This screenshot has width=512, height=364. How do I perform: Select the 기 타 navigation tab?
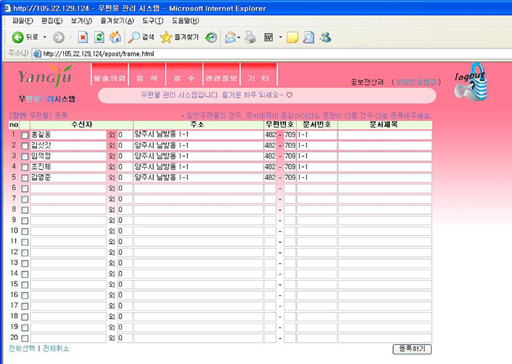tap(258, 75)
